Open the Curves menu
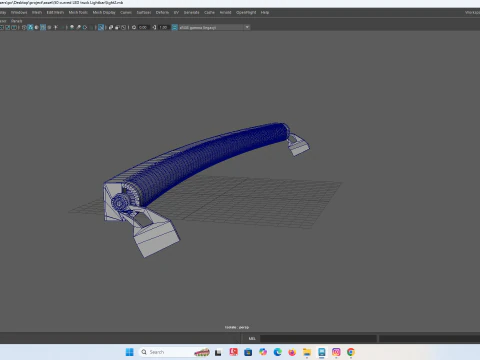Image resolution: width=480 pixels, height=360 pixels. click(x=126, y=12)
